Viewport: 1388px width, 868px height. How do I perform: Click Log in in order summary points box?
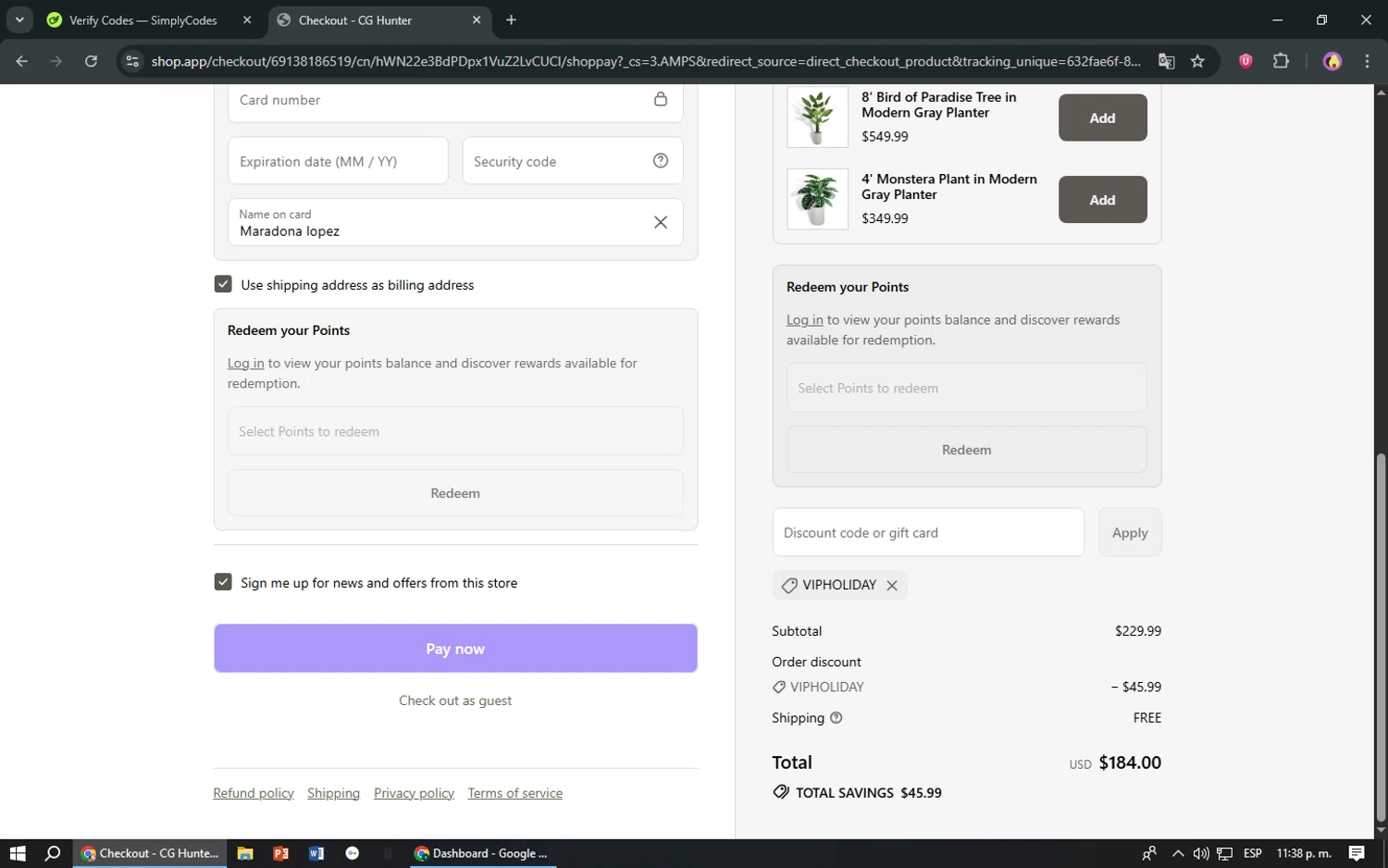coord(804,320)
